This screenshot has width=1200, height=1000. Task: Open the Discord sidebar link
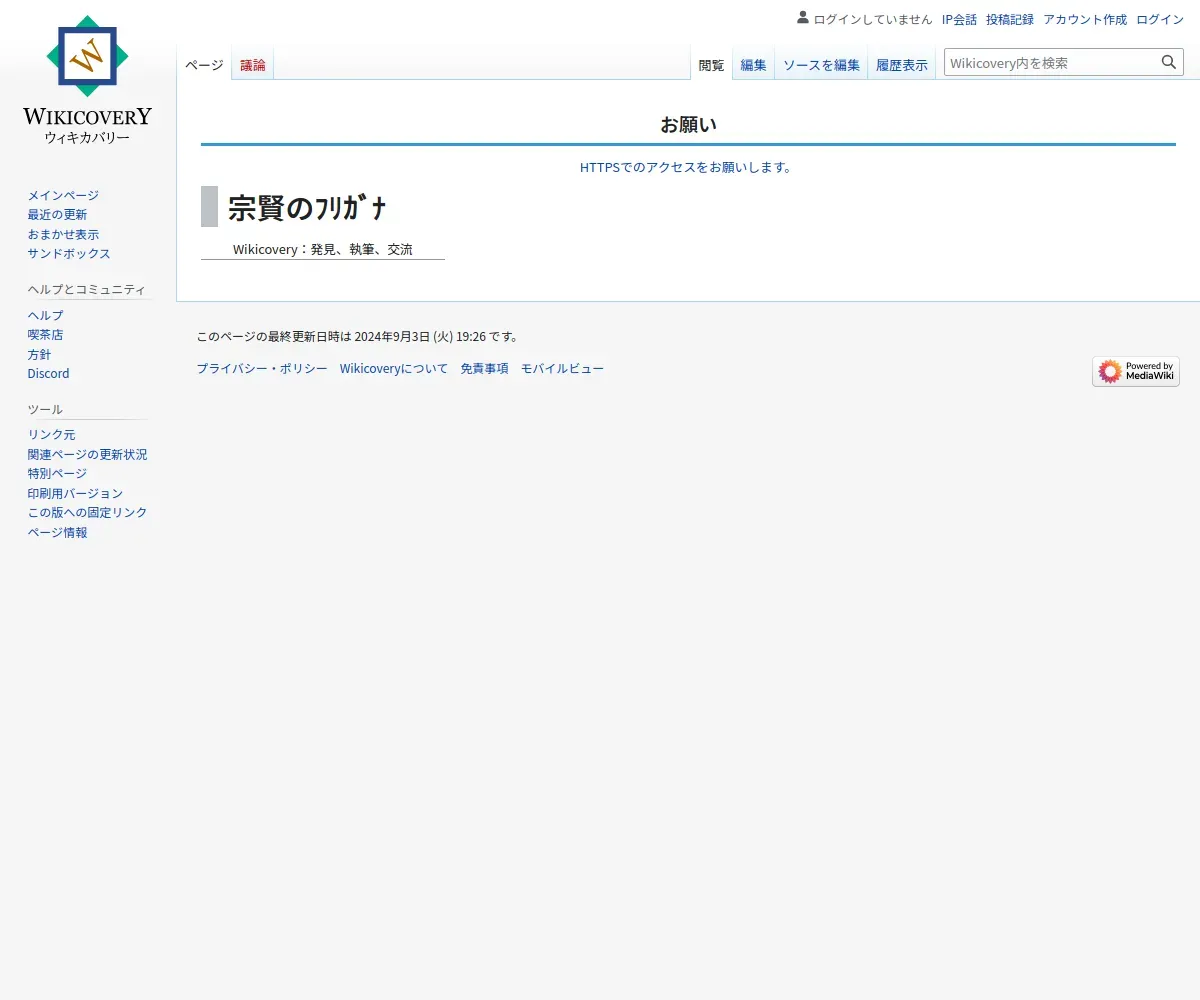49,373
